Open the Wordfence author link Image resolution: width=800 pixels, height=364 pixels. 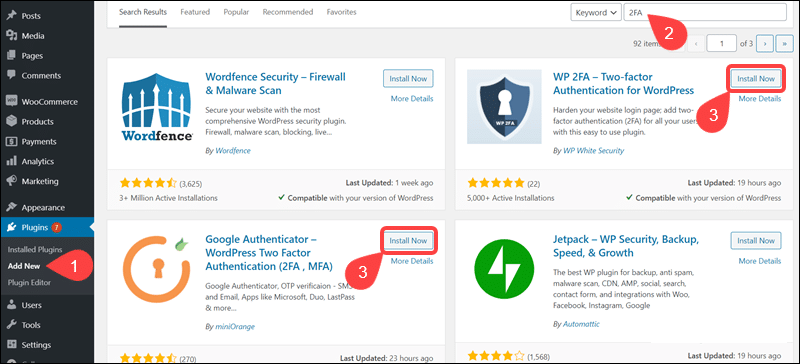pyautogui.click(x=233, y=151)
